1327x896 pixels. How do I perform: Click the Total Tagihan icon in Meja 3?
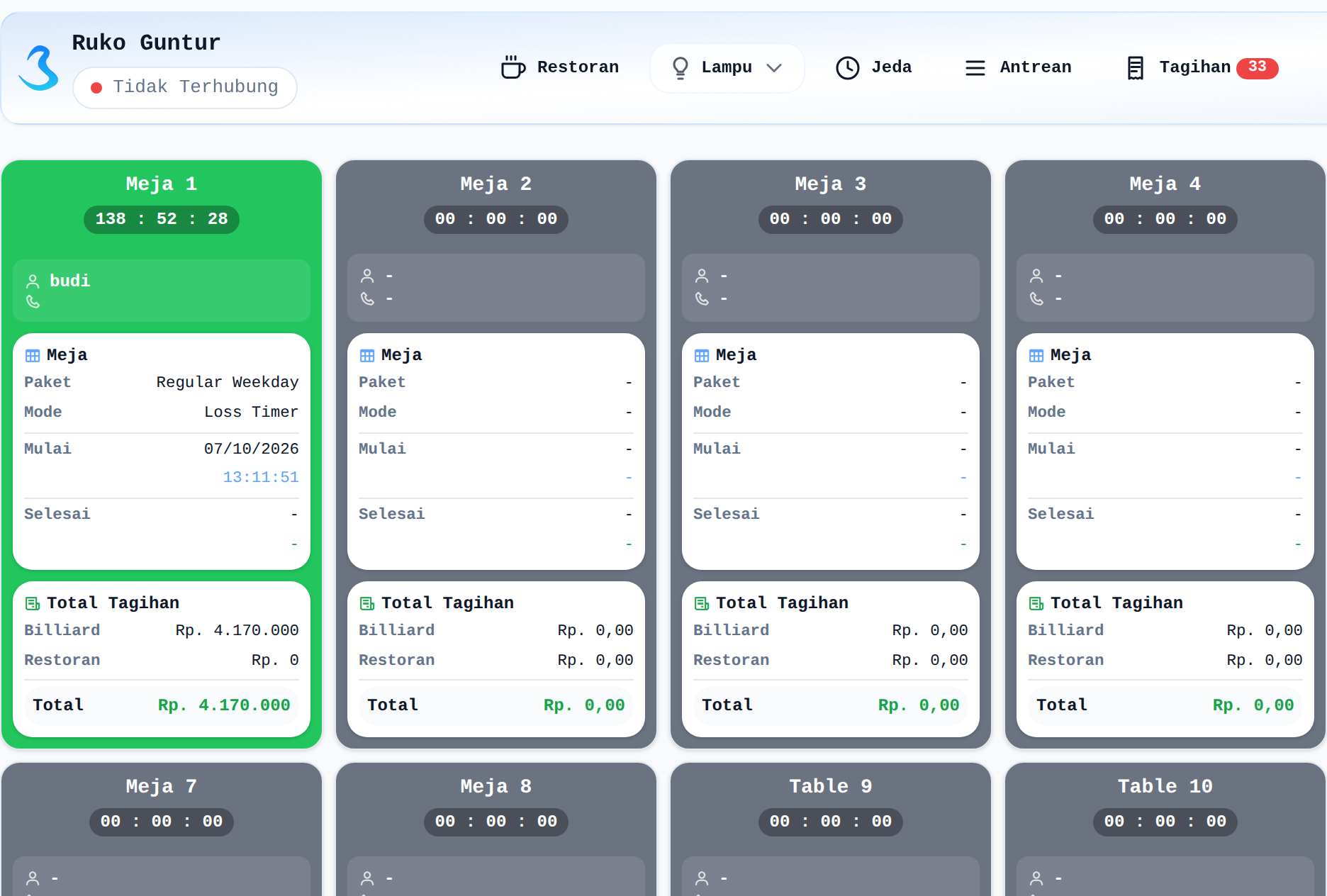pyautogui.click(x=702, y=603)
